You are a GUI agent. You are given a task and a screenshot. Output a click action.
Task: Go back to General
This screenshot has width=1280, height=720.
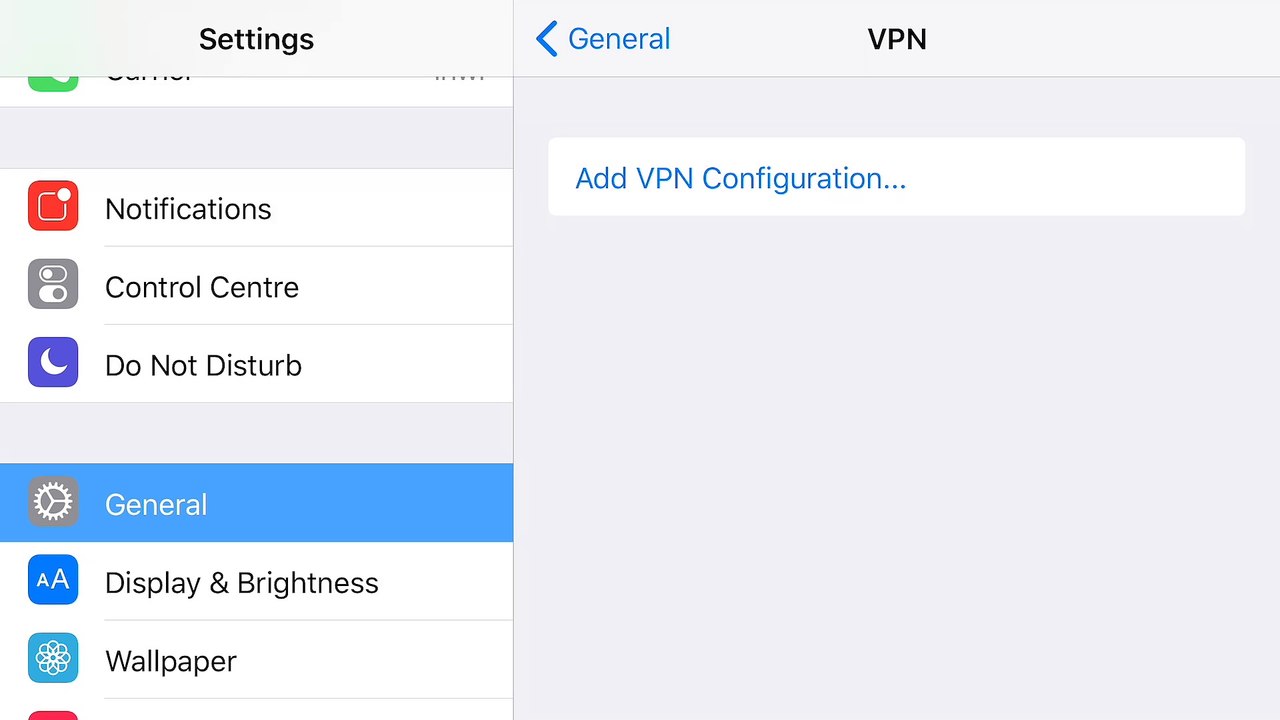coord(603,39)
